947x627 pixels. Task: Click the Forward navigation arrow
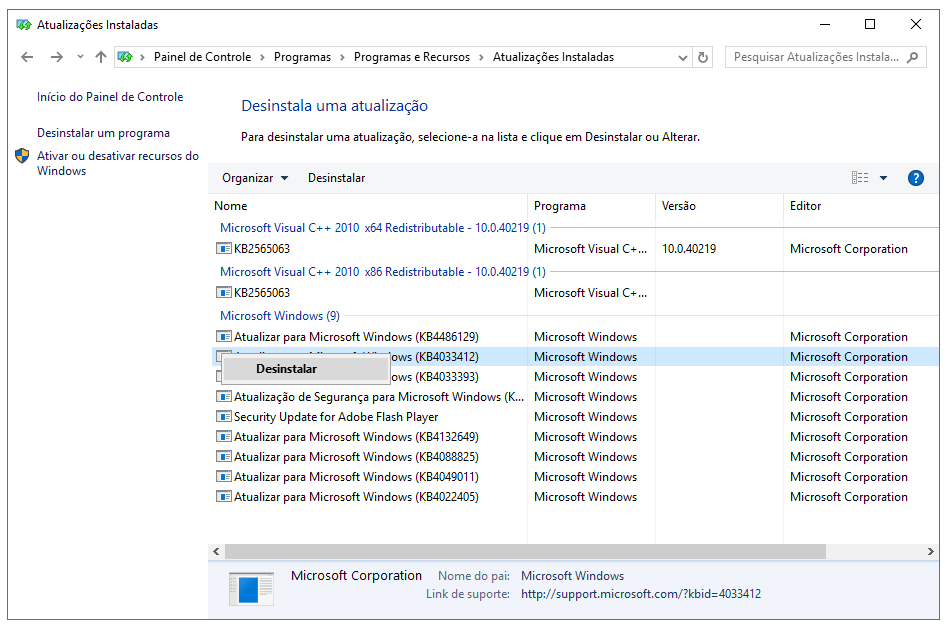tap(56, 57)
